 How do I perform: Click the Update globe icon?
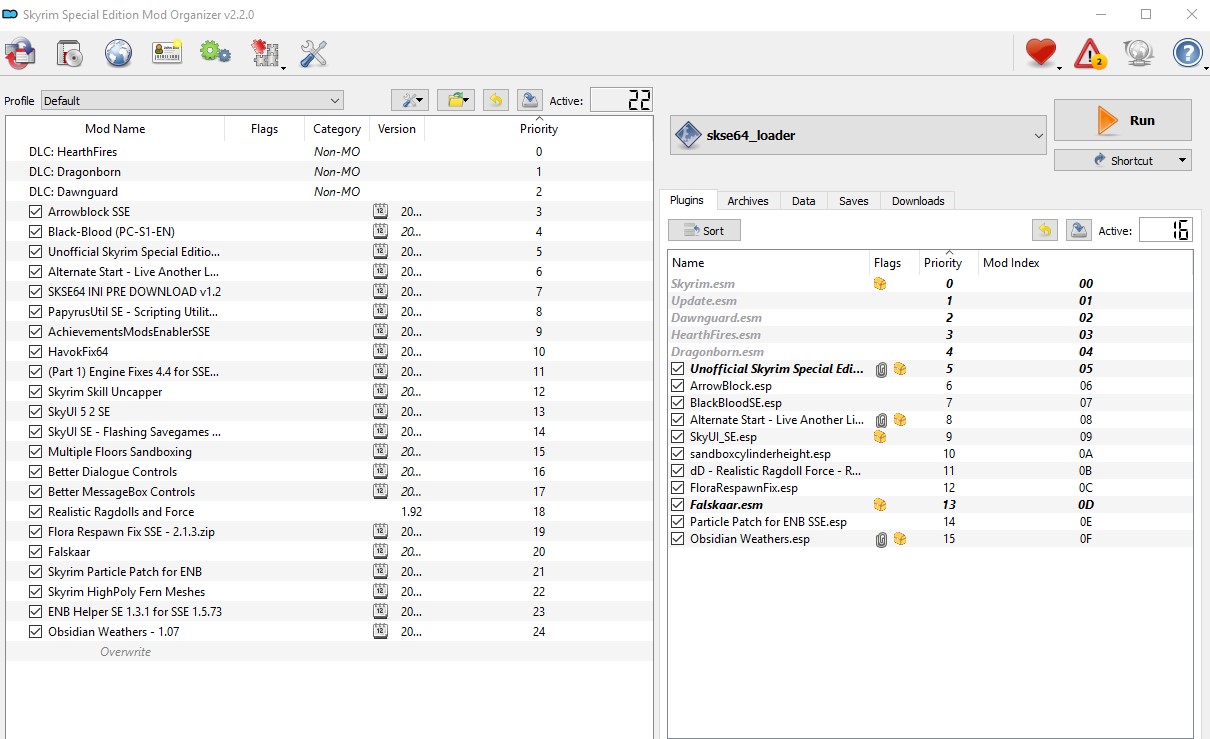[1138, 53]
